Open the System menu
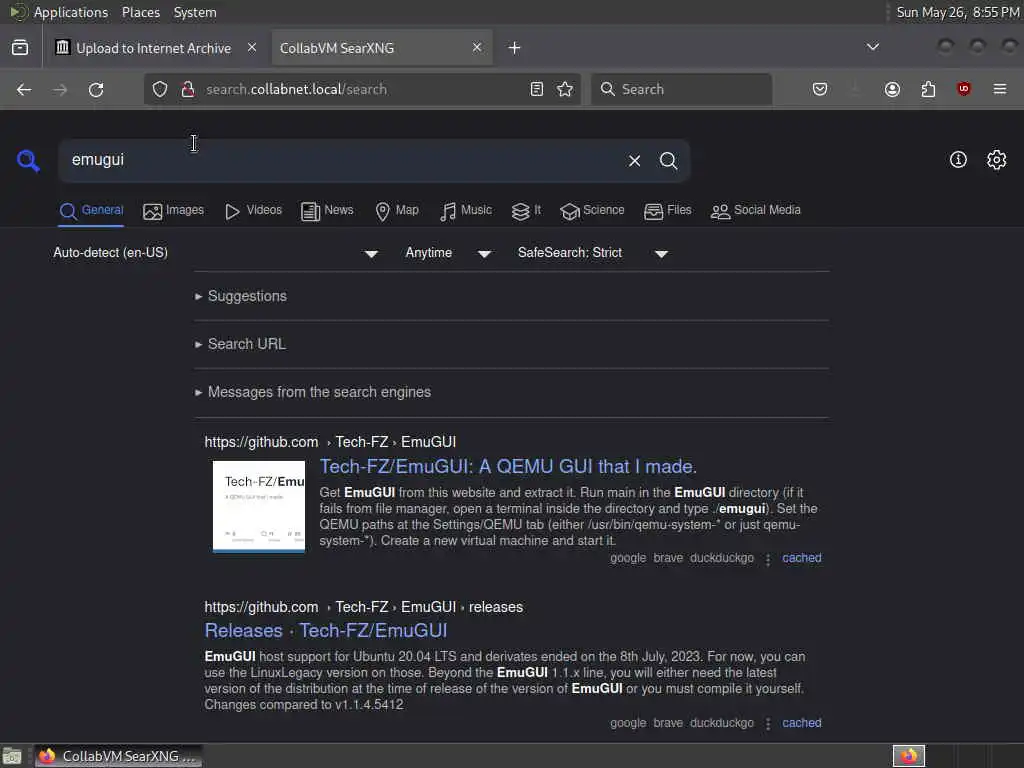This screenshot has width=1024, height=768. coord(195,12)
